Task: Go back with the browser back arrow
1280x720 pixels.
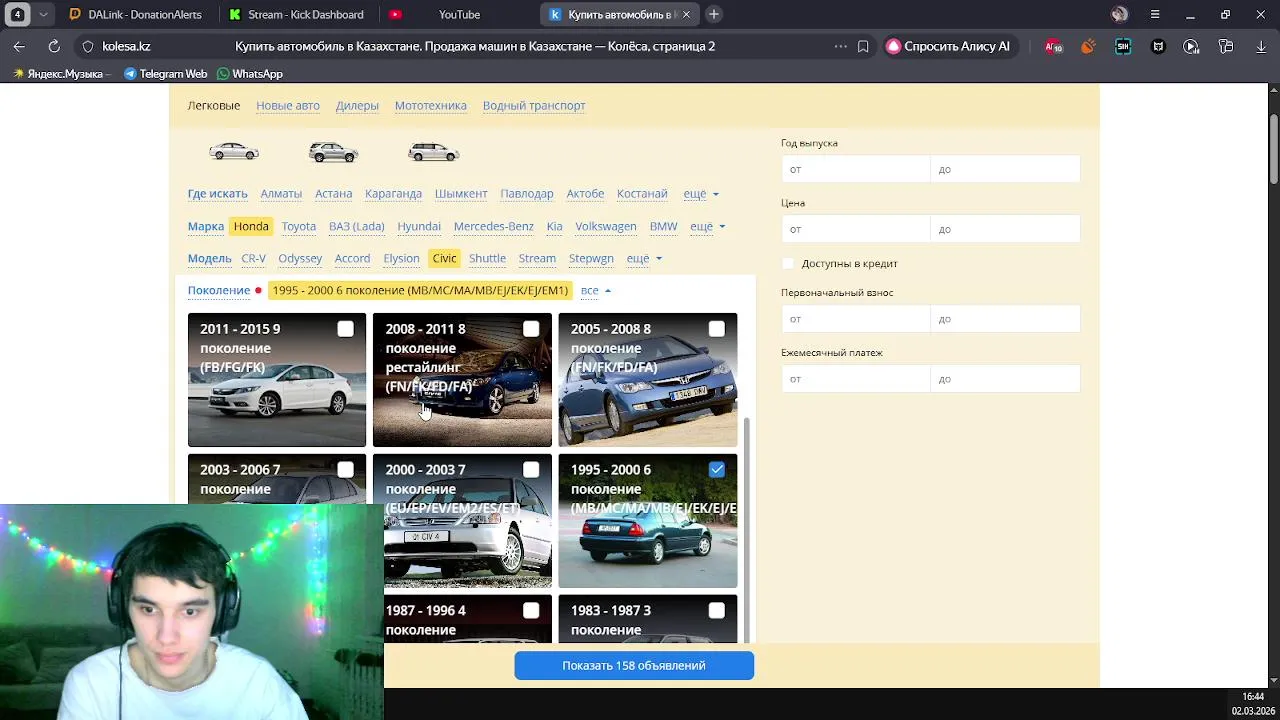Action: (x=19, y=46)
